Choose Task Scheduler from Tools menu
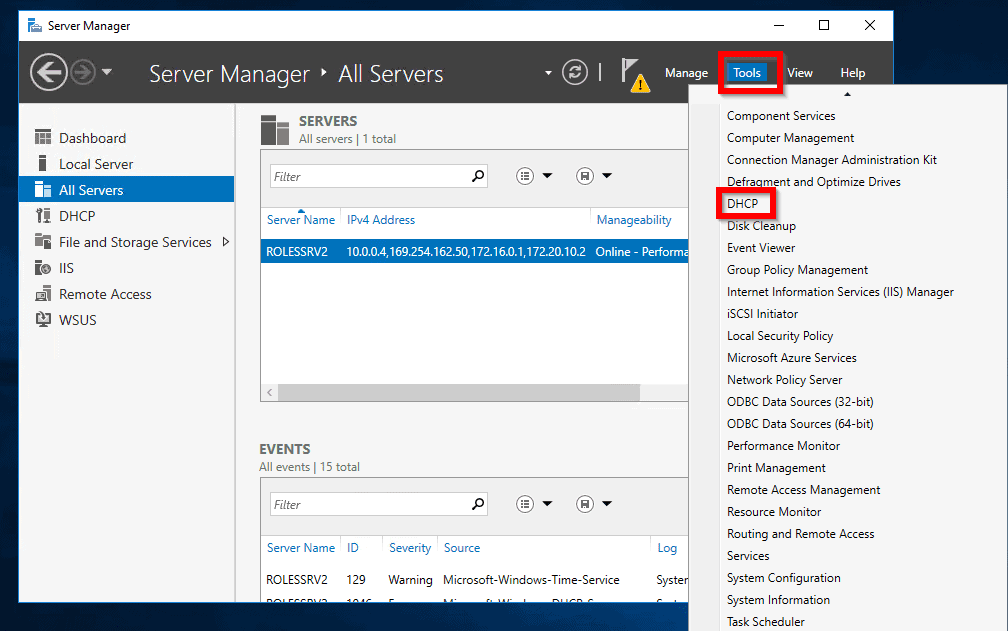 point(766,621)
